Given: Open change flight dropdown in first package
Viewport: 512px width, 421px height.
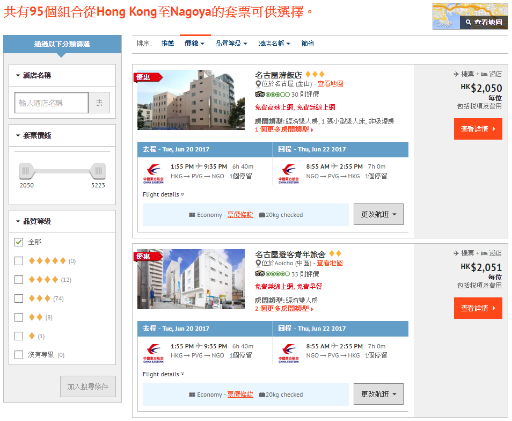Looking at the screenshot, I should tap(379, 214).
